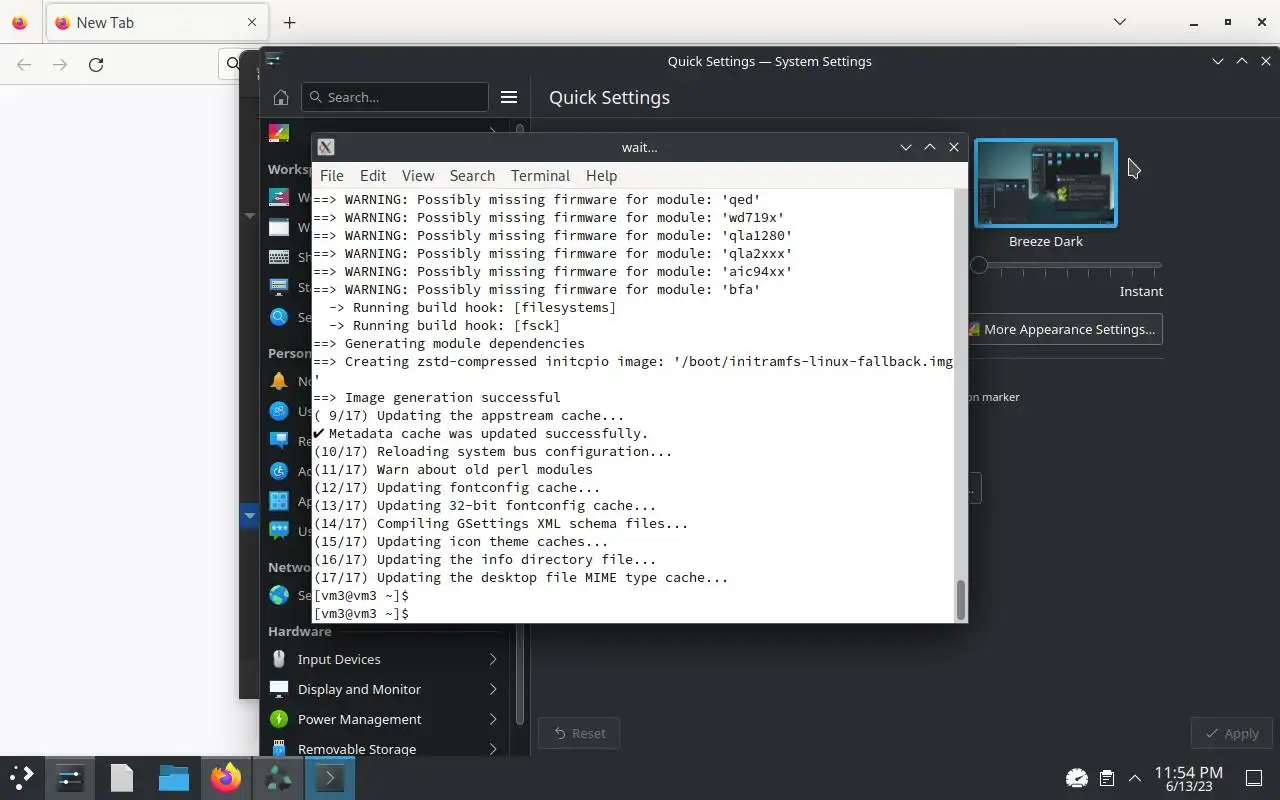Open Input Devices mouse icon
Screen dimensions: 1280x800
coord(279,659)
